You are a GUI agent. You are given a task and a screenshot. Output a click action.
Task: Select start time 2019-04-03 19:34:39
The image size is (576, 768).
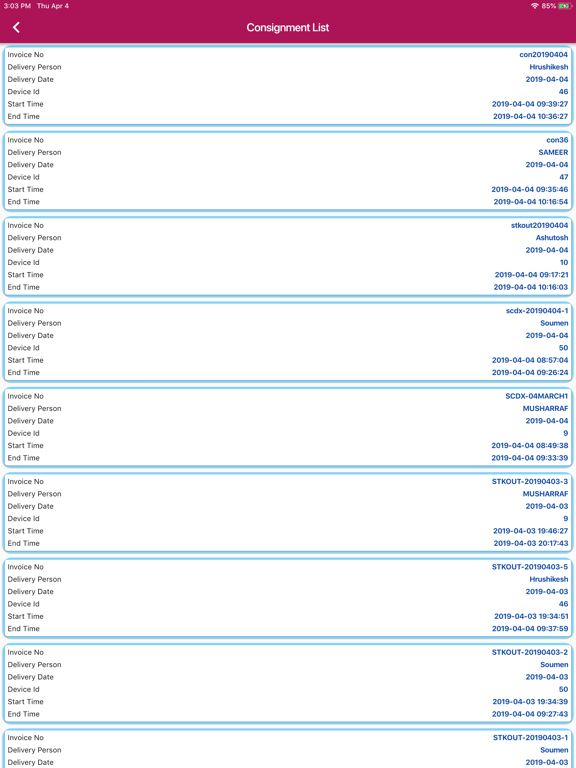(x=530, y=701)
